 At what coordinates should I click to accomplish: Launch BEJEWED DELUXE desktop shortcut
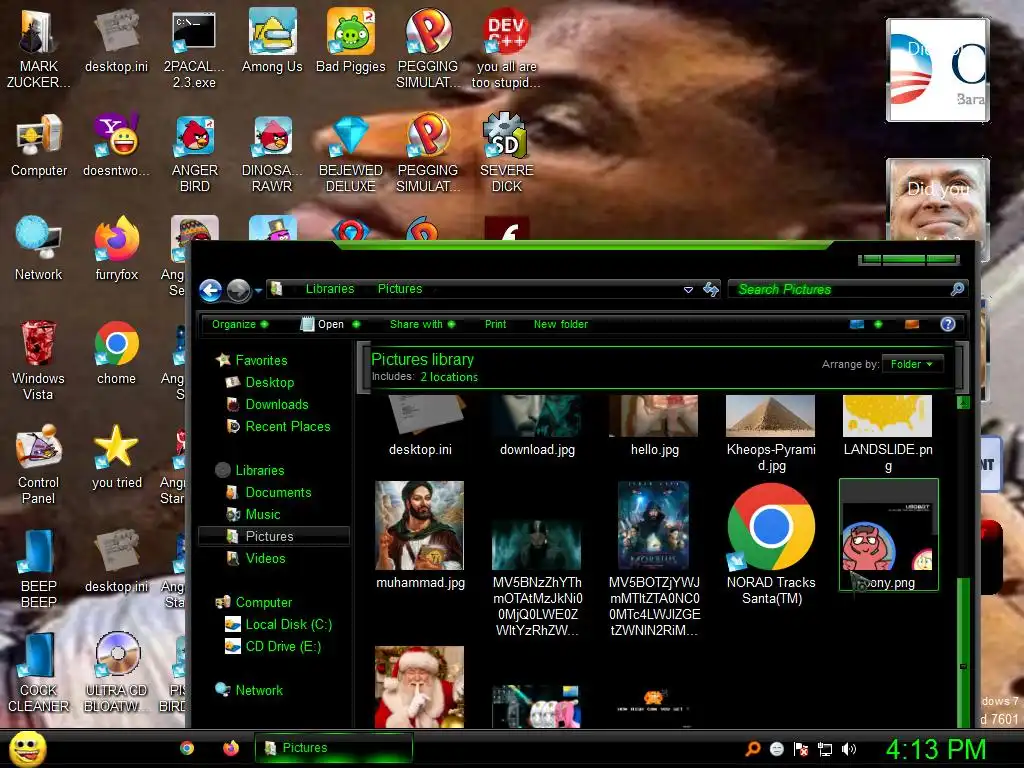351,153
